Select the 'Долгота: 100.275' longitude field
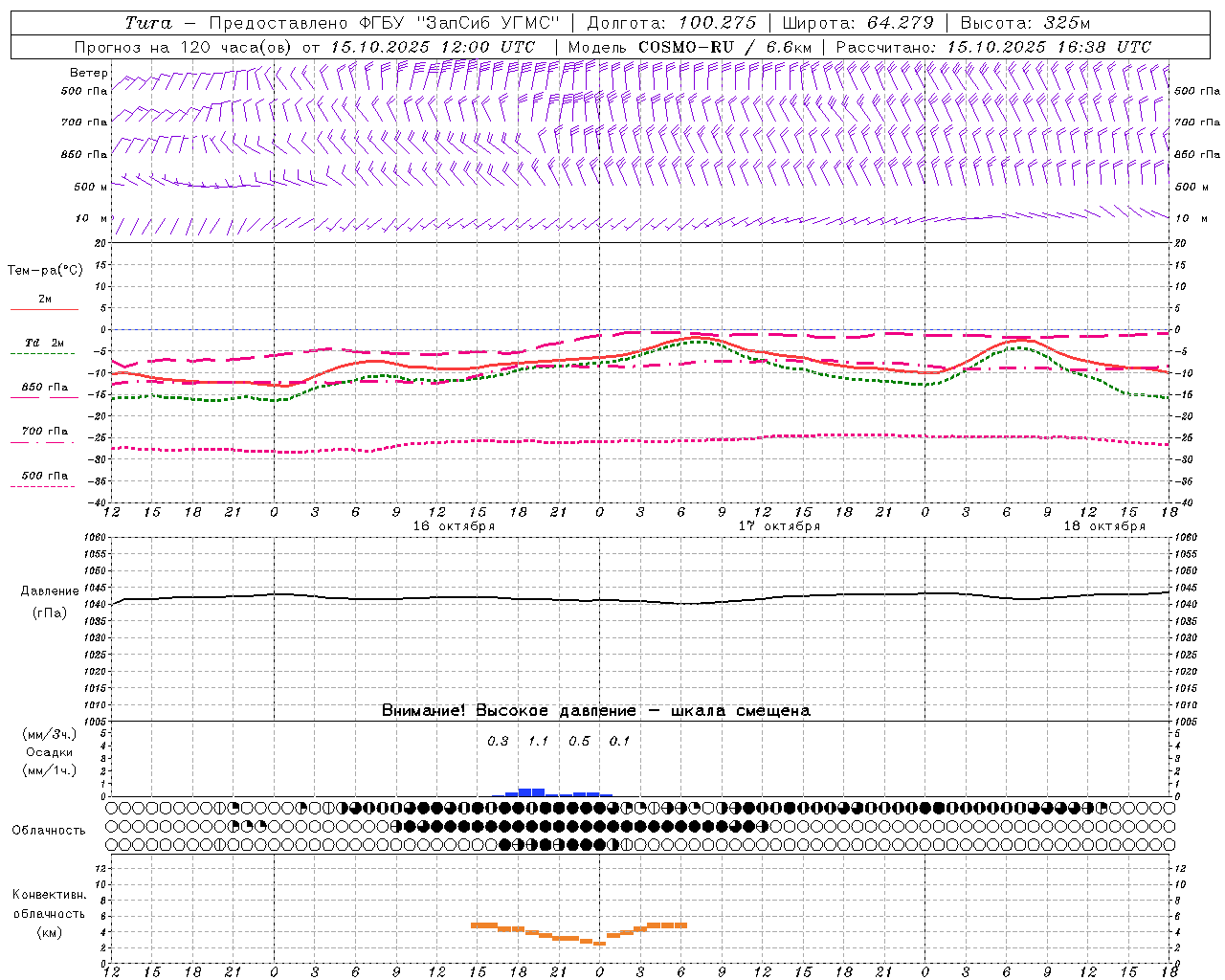1225x980 pixels. tap(671, 23)
